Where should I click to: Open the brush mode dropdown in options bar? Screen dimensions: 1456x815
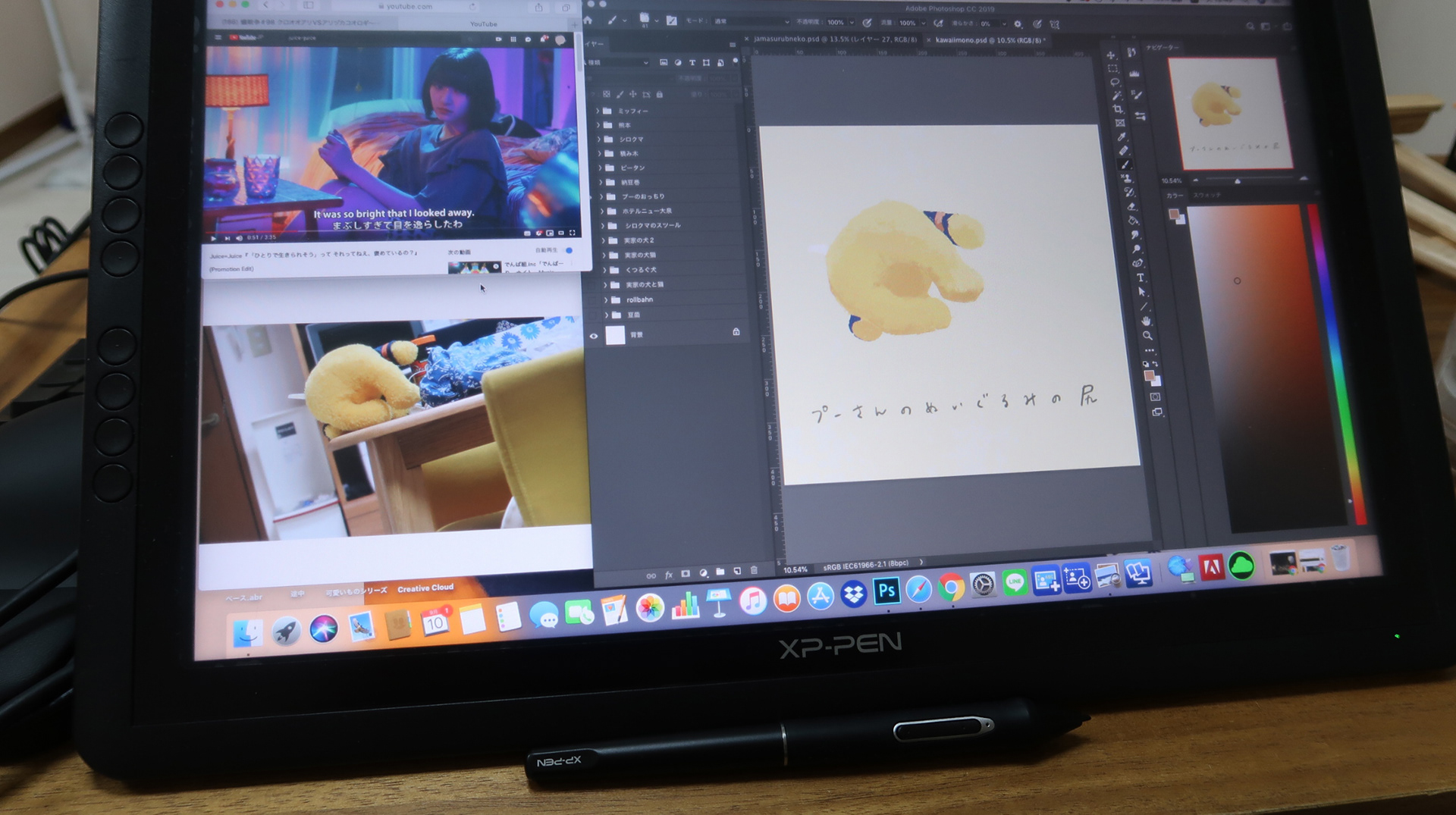click(751, 21)
